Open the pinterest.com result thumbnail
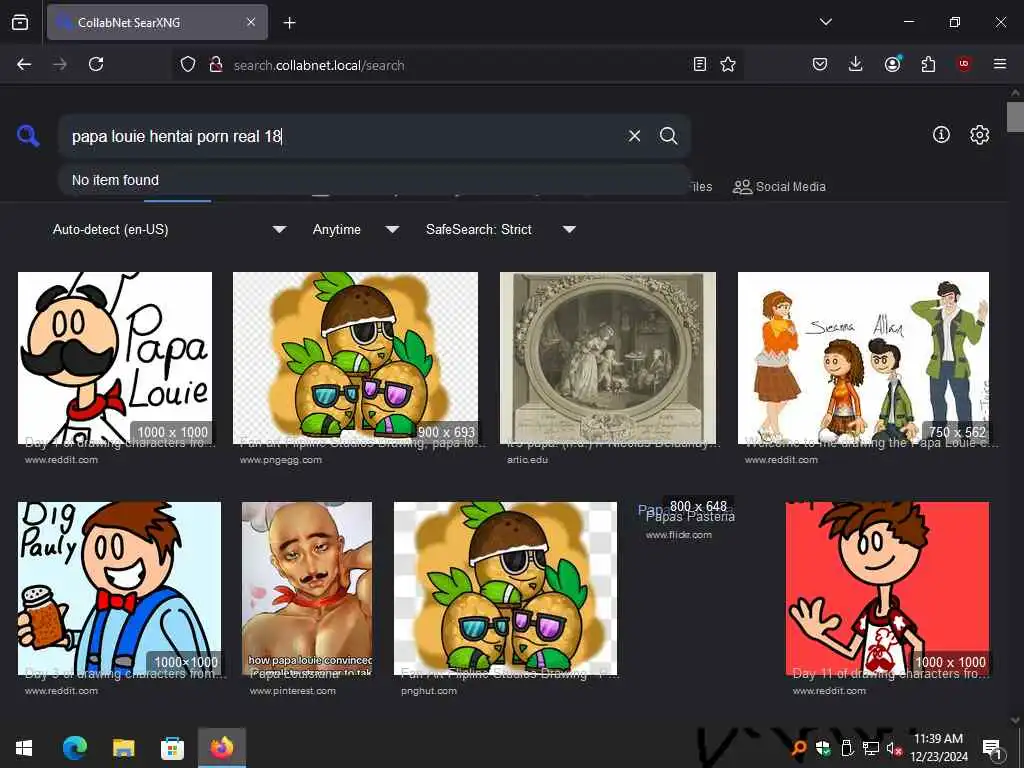 tap(307, 588)
